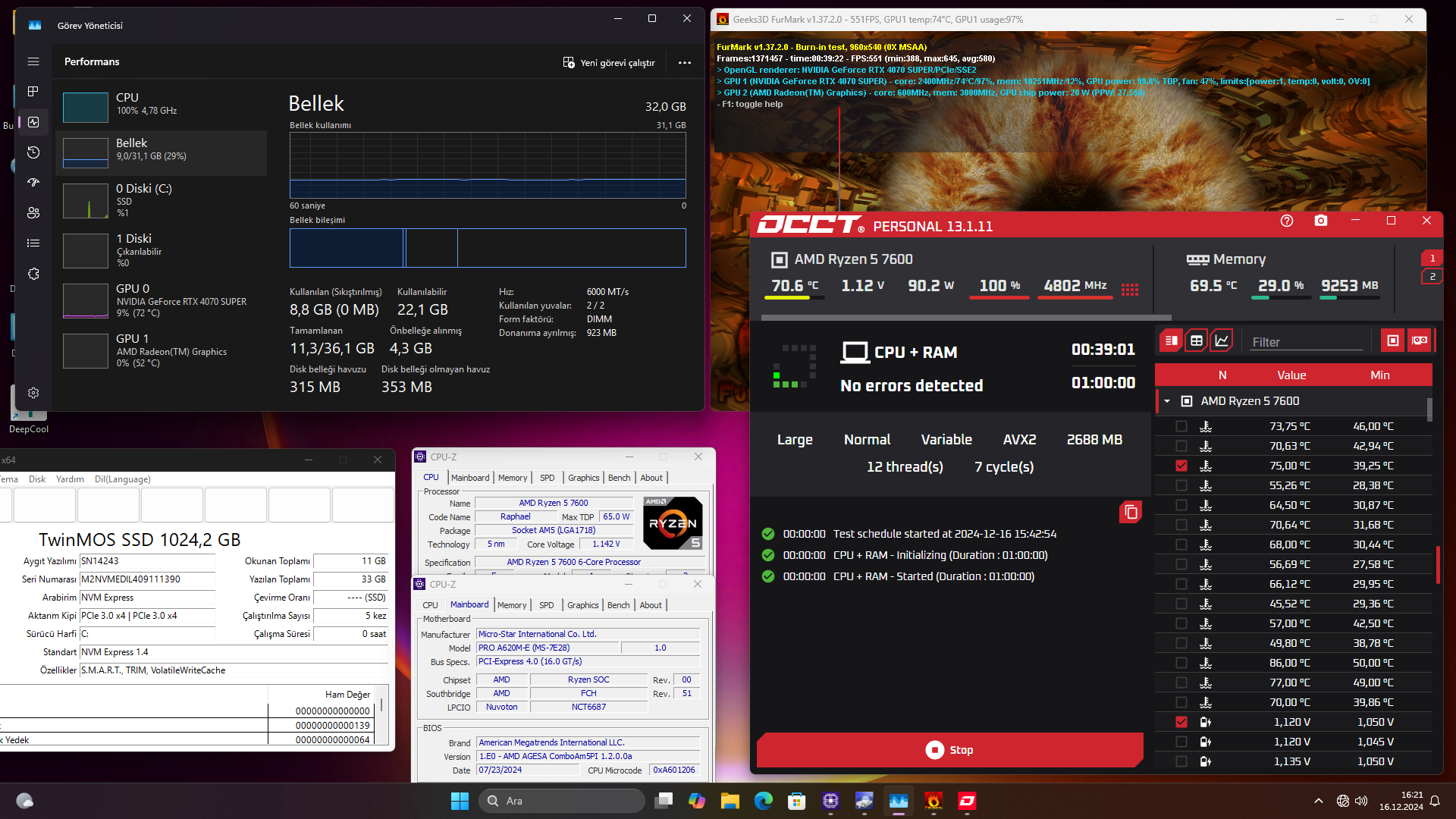
Task: Take a screenshot with OCCT camera icon
Action: [1320, 220]
